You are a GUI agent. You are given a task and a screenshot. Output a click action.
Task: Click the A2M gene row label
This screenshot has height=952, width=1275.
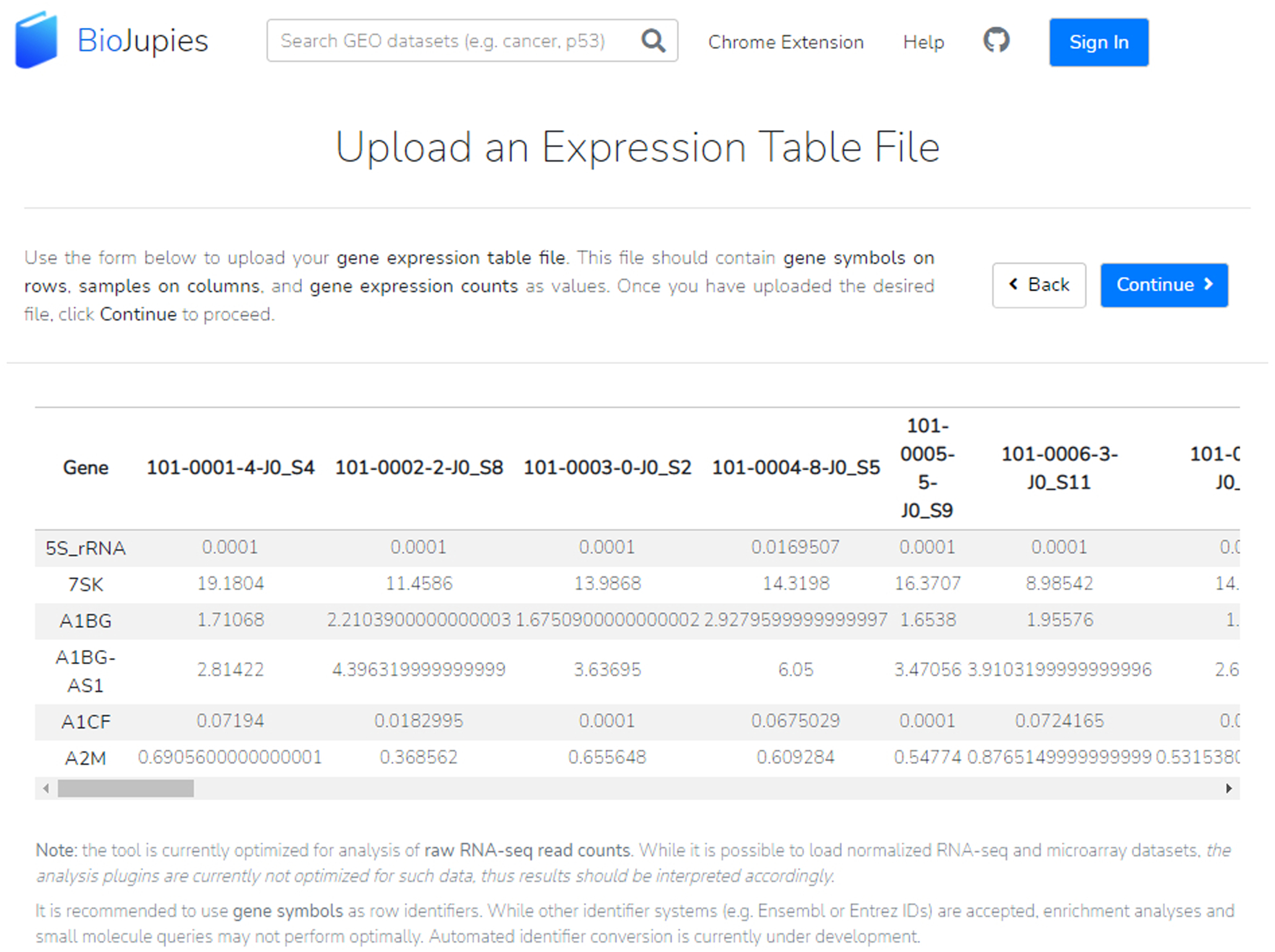[x=85, y=758]
